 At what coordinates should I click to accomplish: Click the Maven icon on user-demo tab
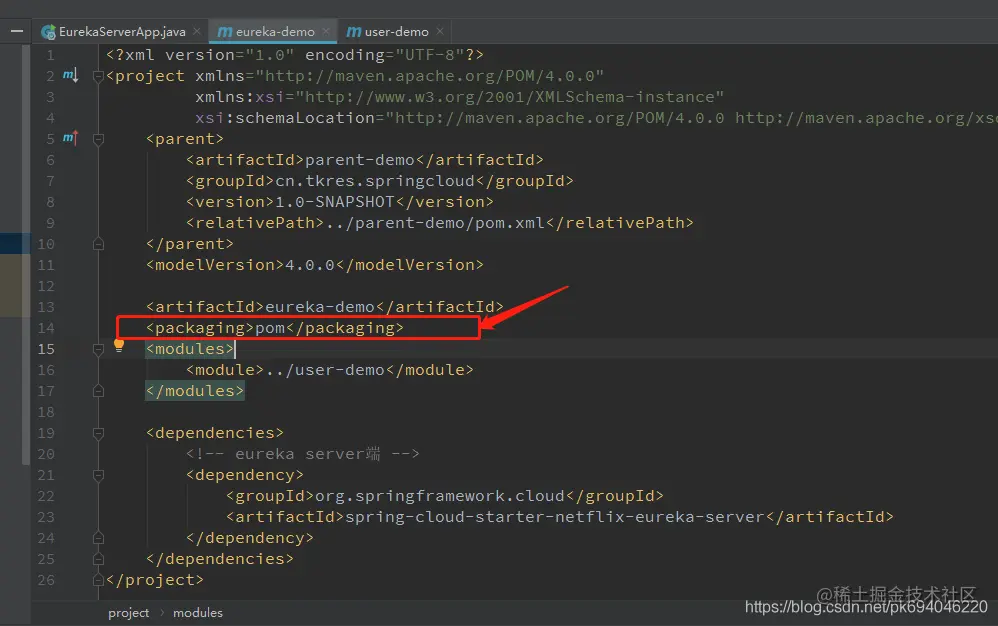pyautogui.click(x=354, y=32)
